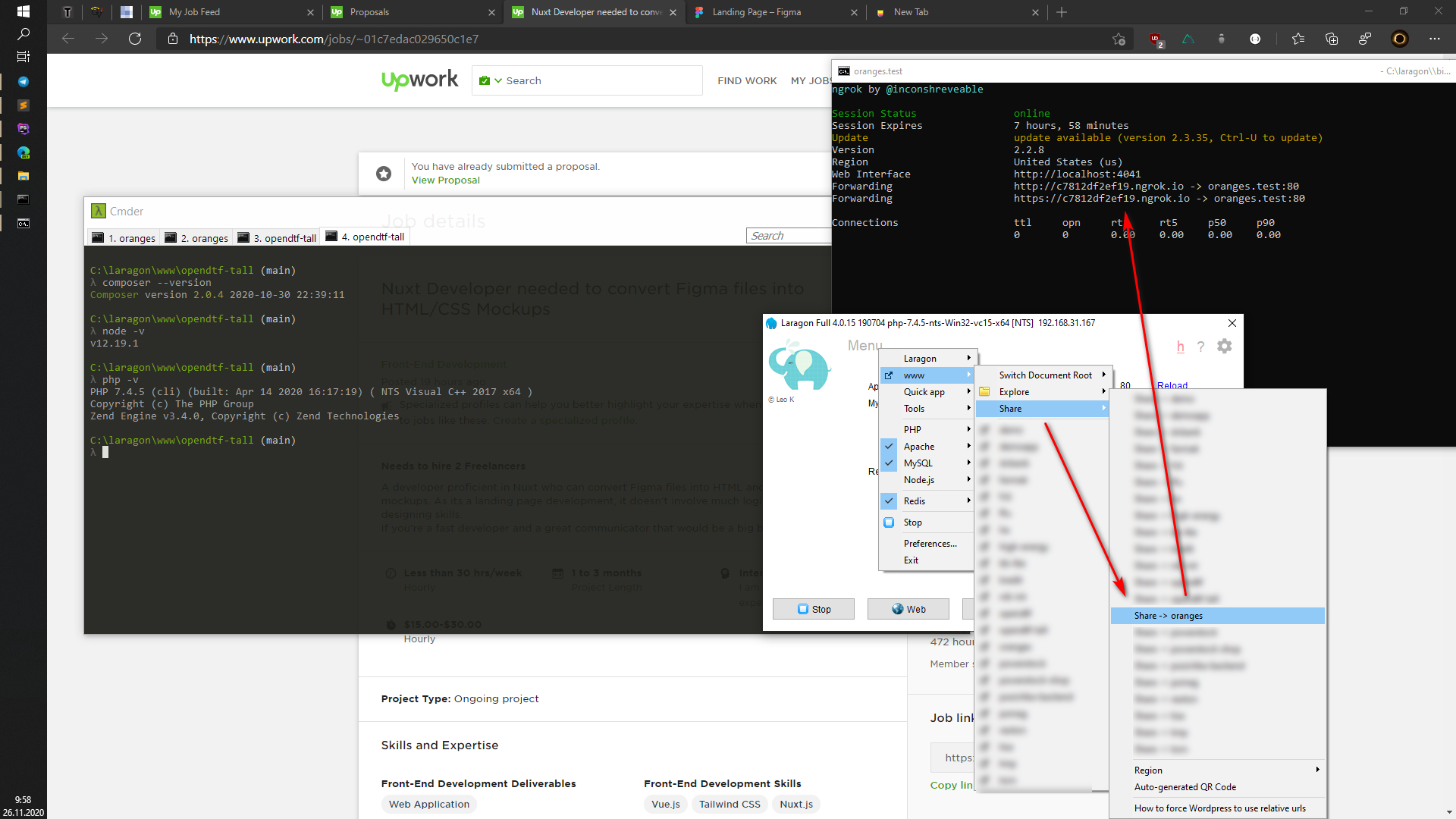
Task: Click the View Proposal link
Action: pyautogui.click(x=445, y=180)
